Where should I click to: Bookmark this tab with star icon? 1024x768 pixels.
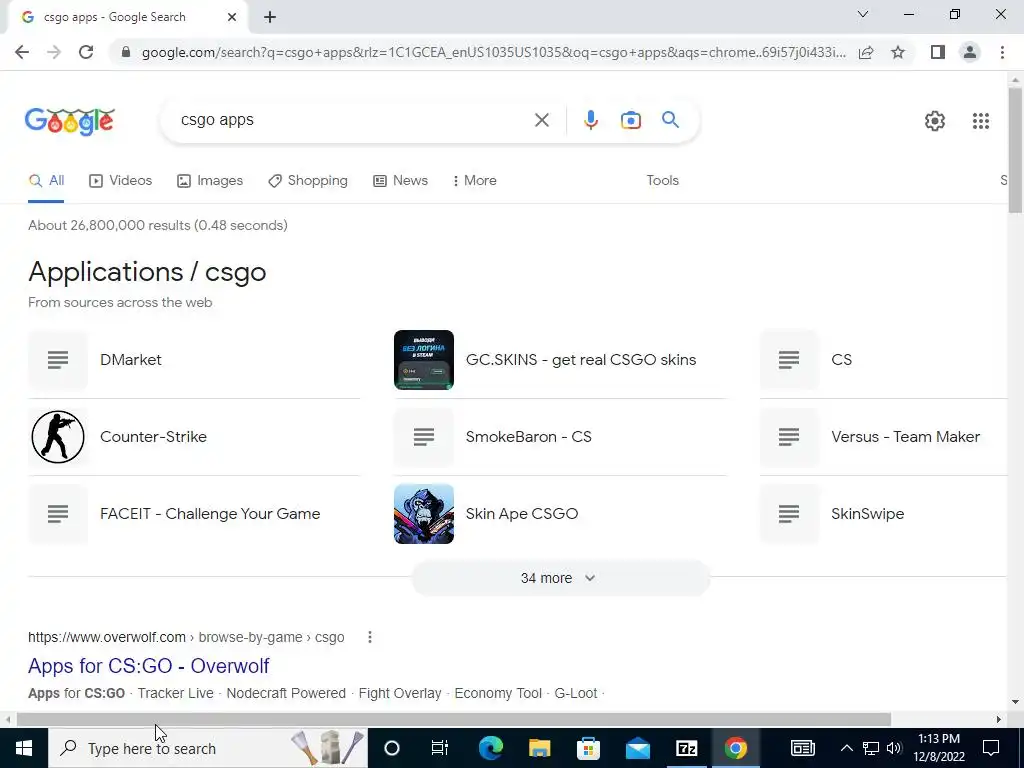tap(898, 52)
